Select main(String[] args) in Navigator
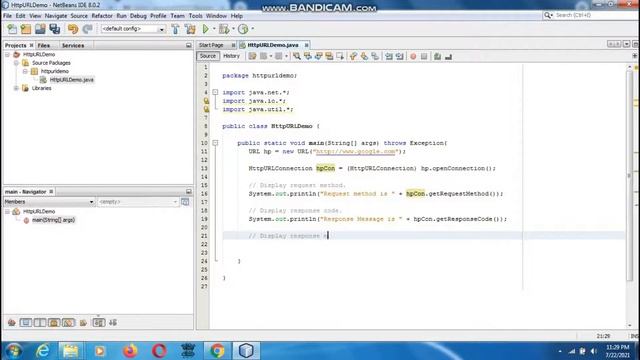This screenshot has width=640, height=360. point(53,220)
